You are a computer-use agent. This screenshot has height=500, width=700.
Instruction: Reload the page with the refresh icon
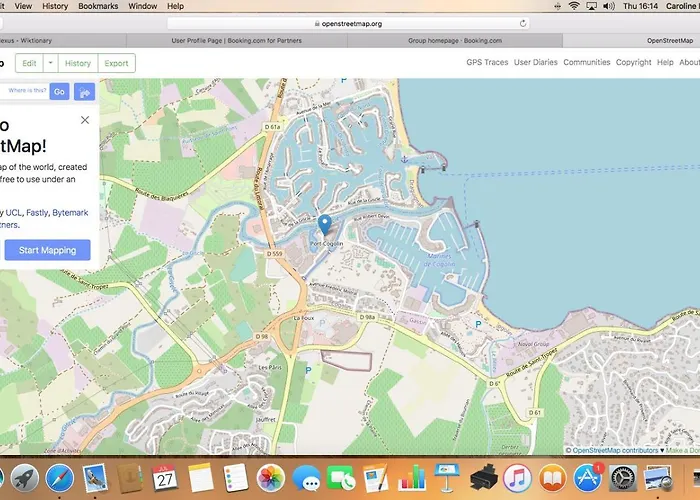[523, 23]
